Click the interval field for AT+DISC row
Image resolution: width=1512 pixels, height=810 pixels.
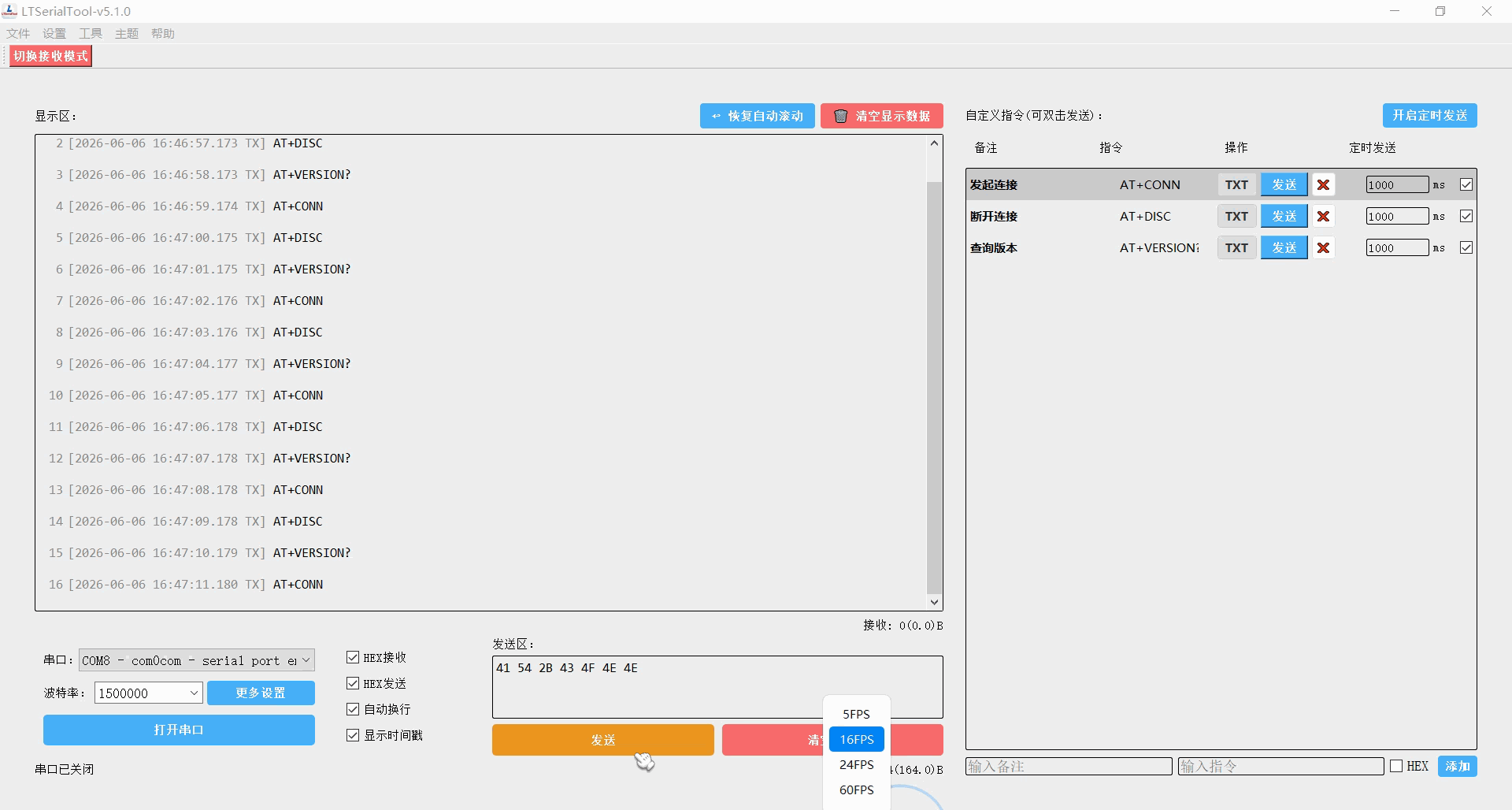(x=1397, y=216)
